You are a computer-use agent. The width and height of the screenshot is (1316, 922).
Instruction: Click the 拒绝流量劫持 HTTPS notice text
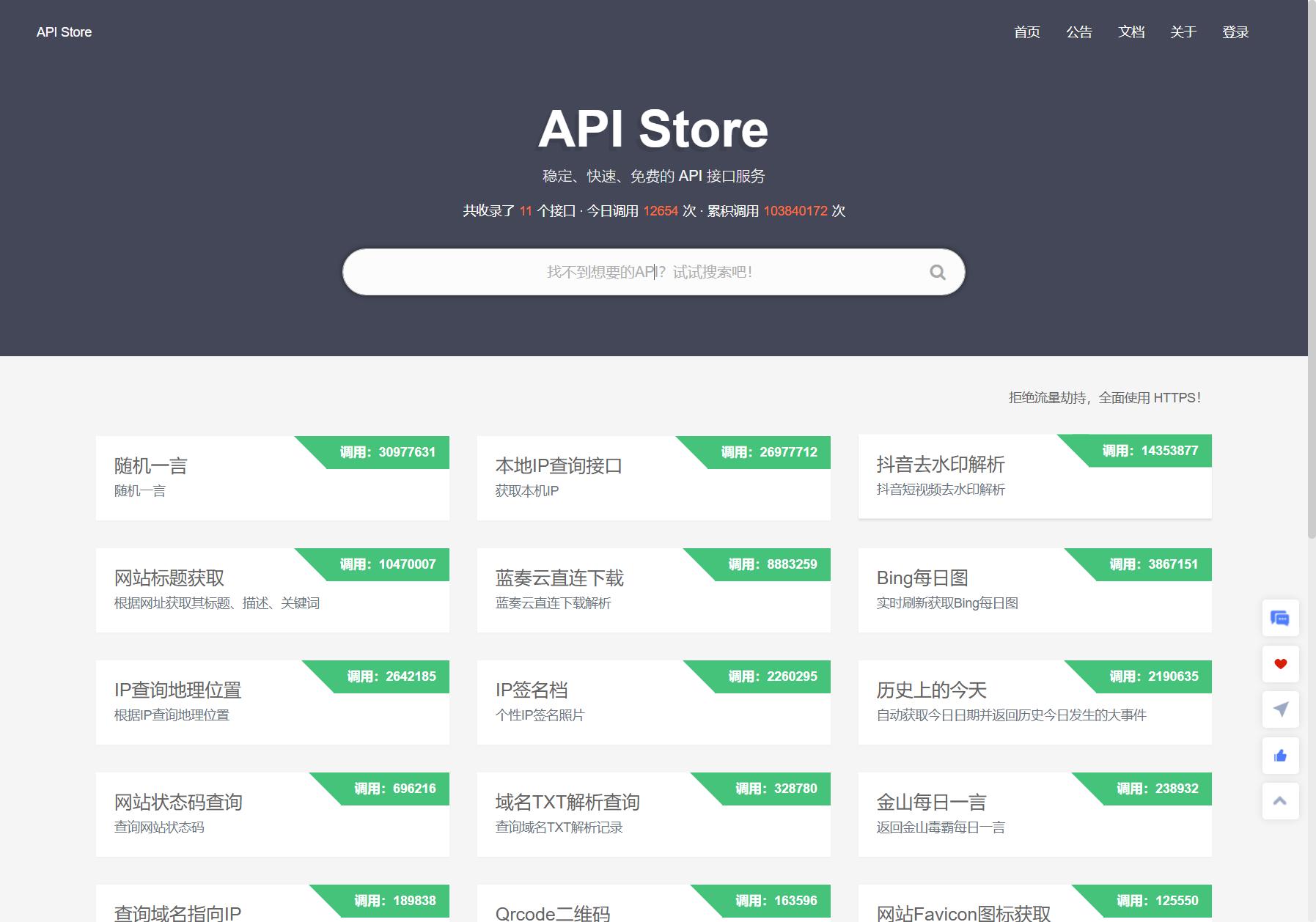pyautogui.click(x=1105, y=398)
